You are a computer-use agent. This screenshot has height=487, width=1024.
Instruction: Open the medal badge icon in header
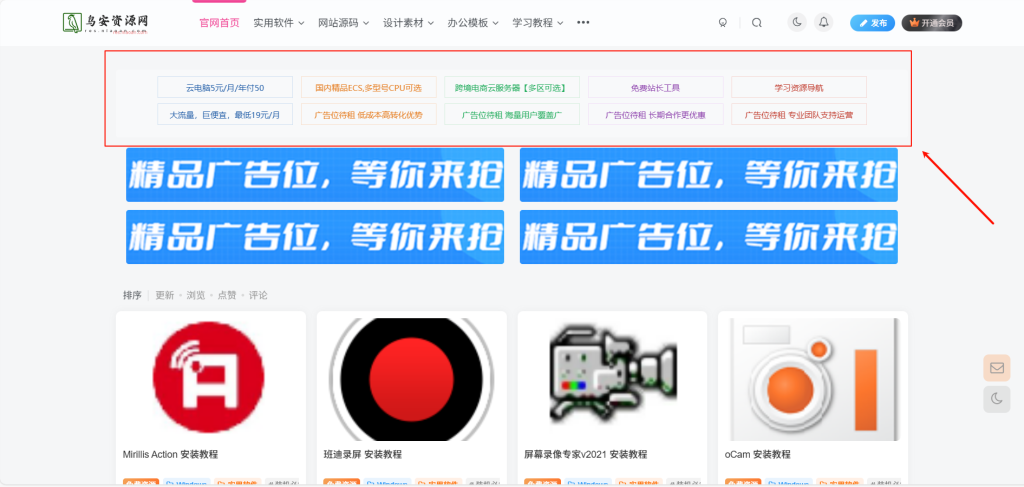723,23
